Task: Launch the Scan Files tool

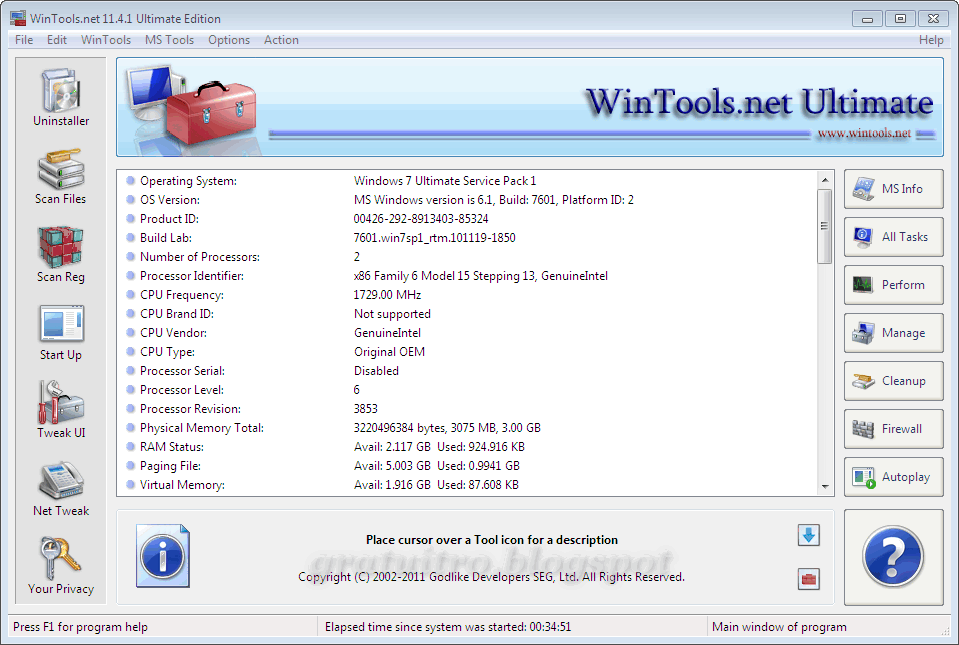Action: point(61,176)
